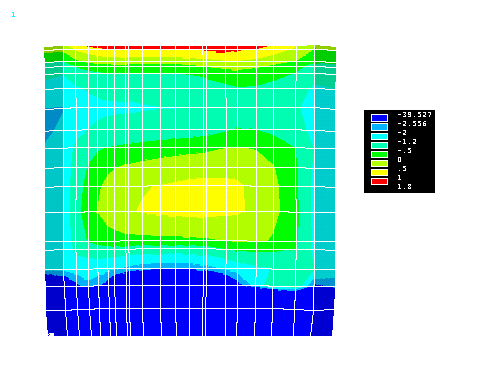Click the 1.8 maximum legend value

point(404,187)
